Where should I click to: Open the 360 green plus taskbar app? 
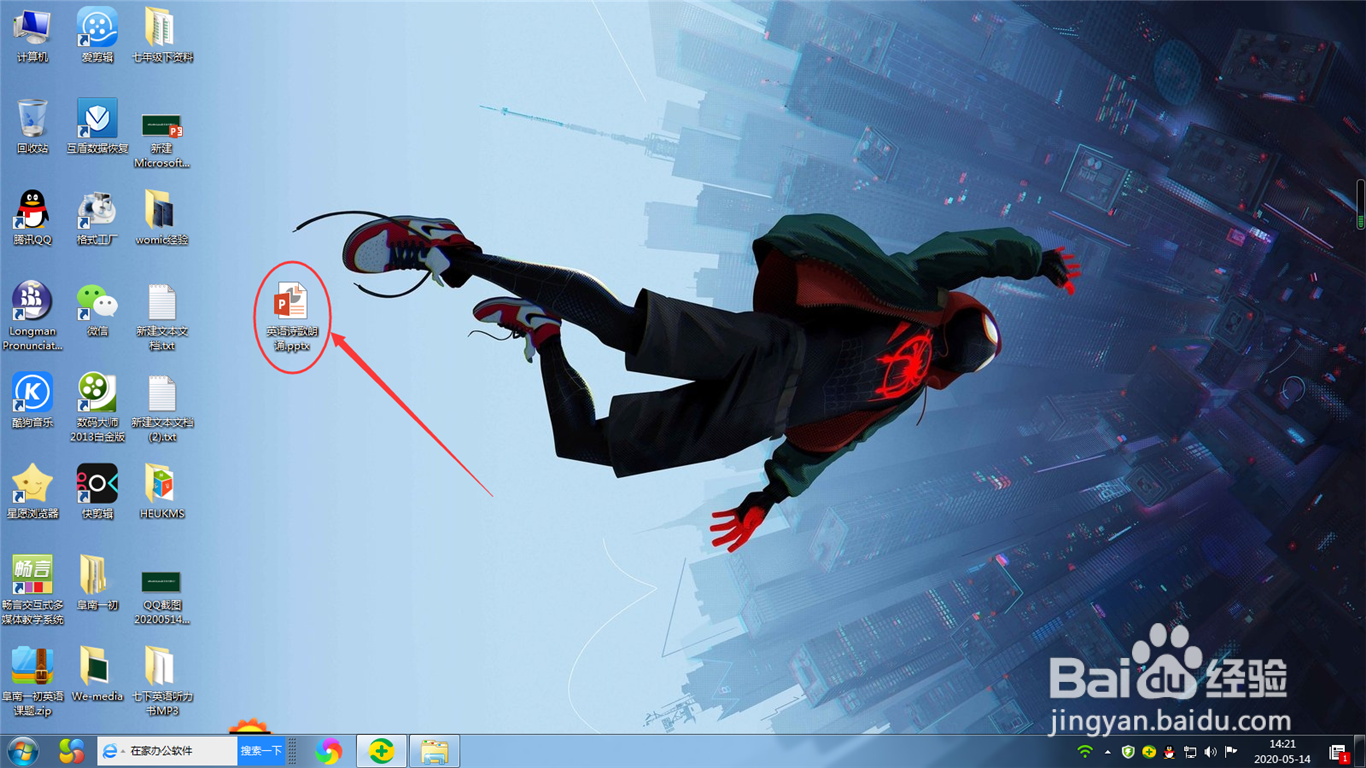(x=380, y=751)
